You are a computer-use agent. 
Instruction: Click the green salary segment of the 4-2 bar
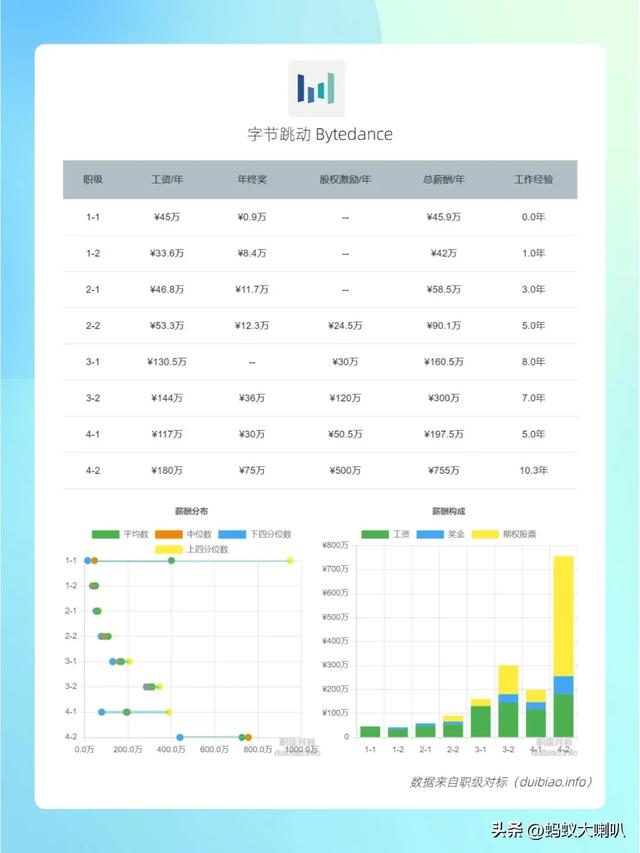(563, 715)
